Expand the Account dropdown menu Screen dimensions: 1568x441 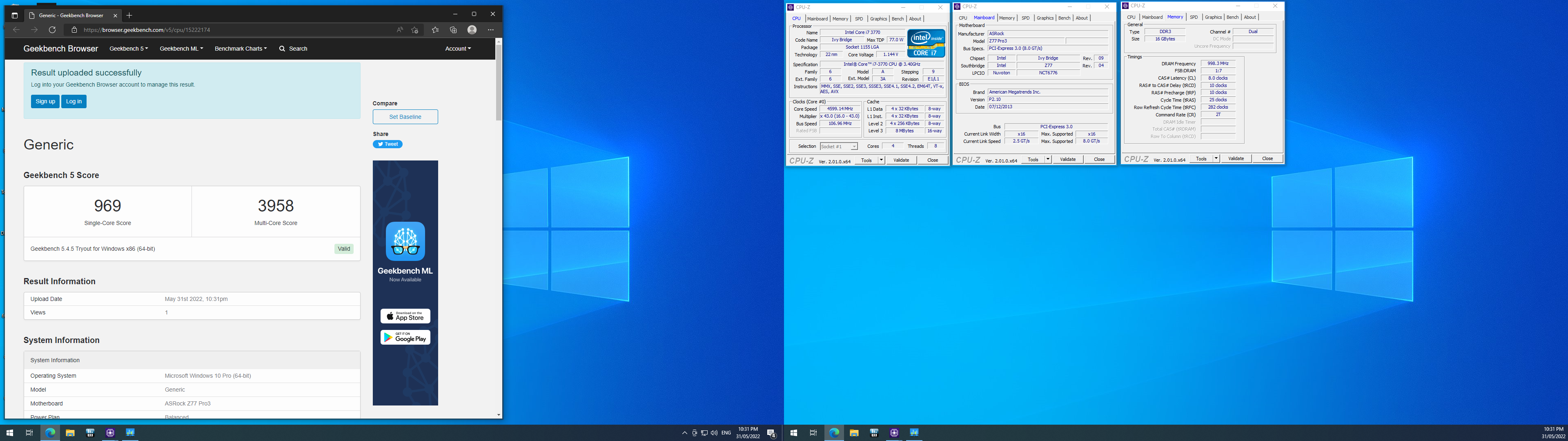(458, 49)
